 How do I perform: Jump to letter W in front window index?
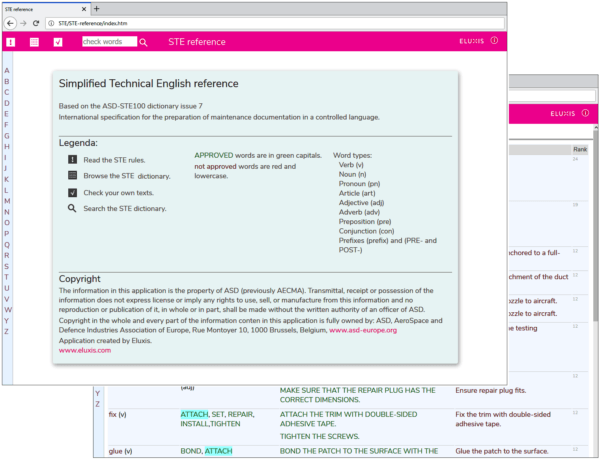tap(8, 309)
